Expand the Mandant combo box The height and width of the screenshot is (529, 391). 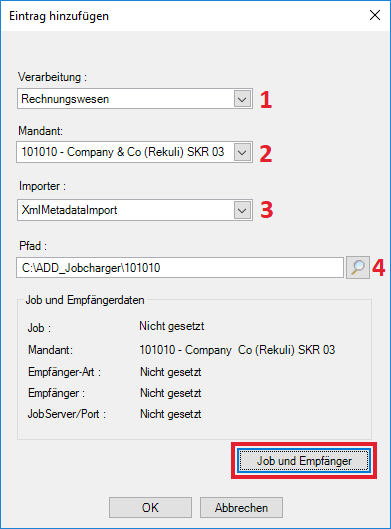[x=134, y=152]
